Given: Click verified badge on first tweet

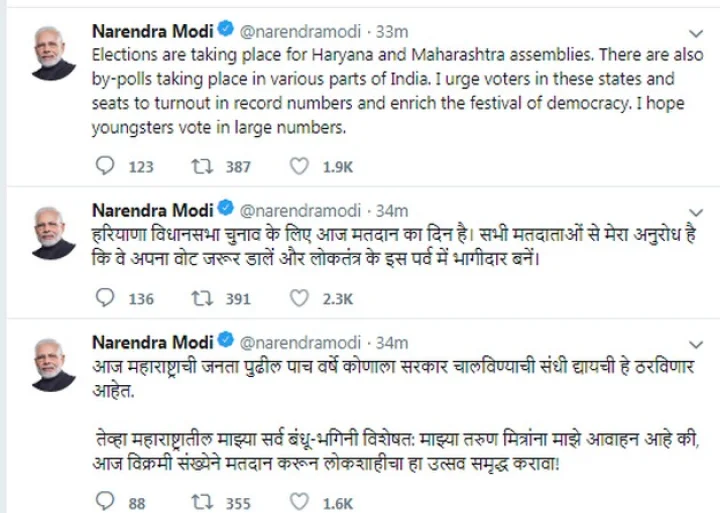Looking at the screenshot, I should pos(226,31).
